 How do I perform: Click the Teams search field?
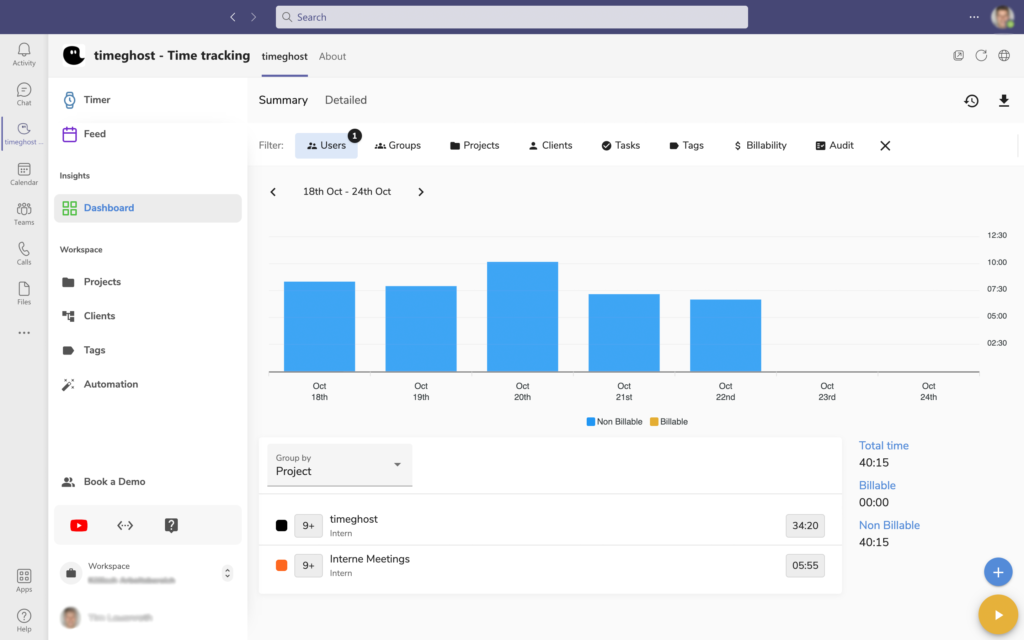coord(512,17)
